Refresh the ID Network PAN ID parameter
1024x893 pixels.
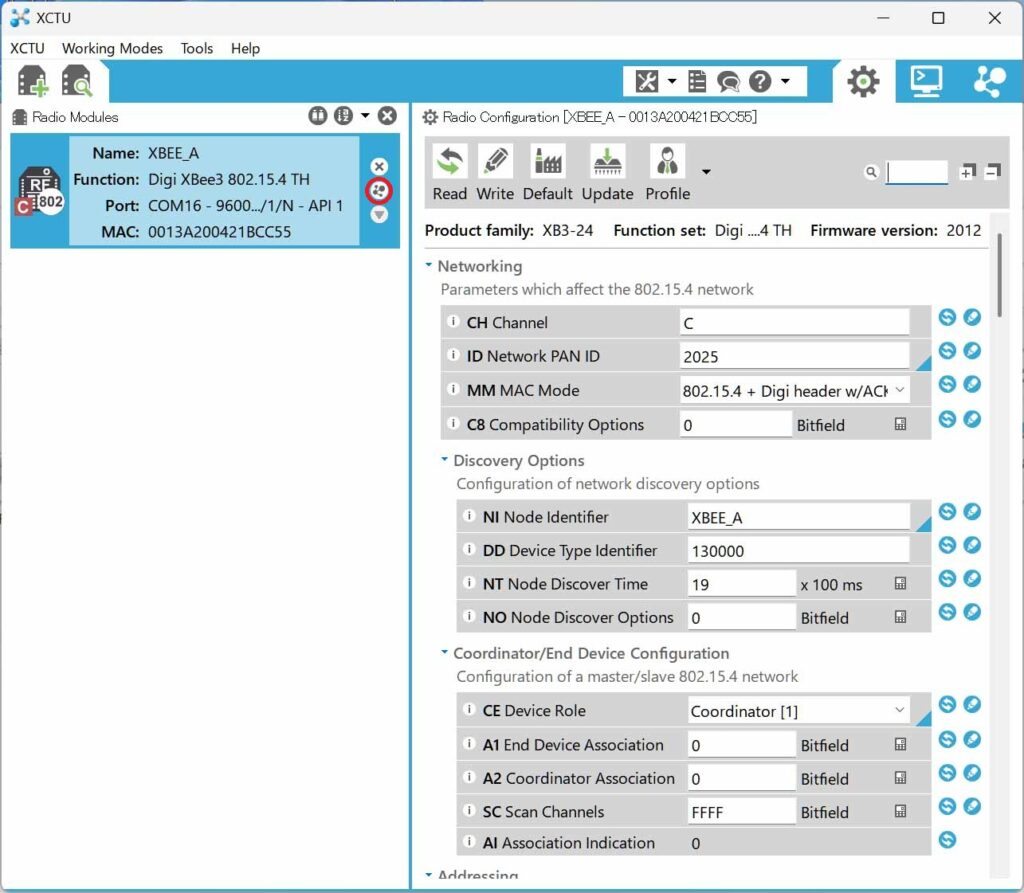click(x=948, y=351)
